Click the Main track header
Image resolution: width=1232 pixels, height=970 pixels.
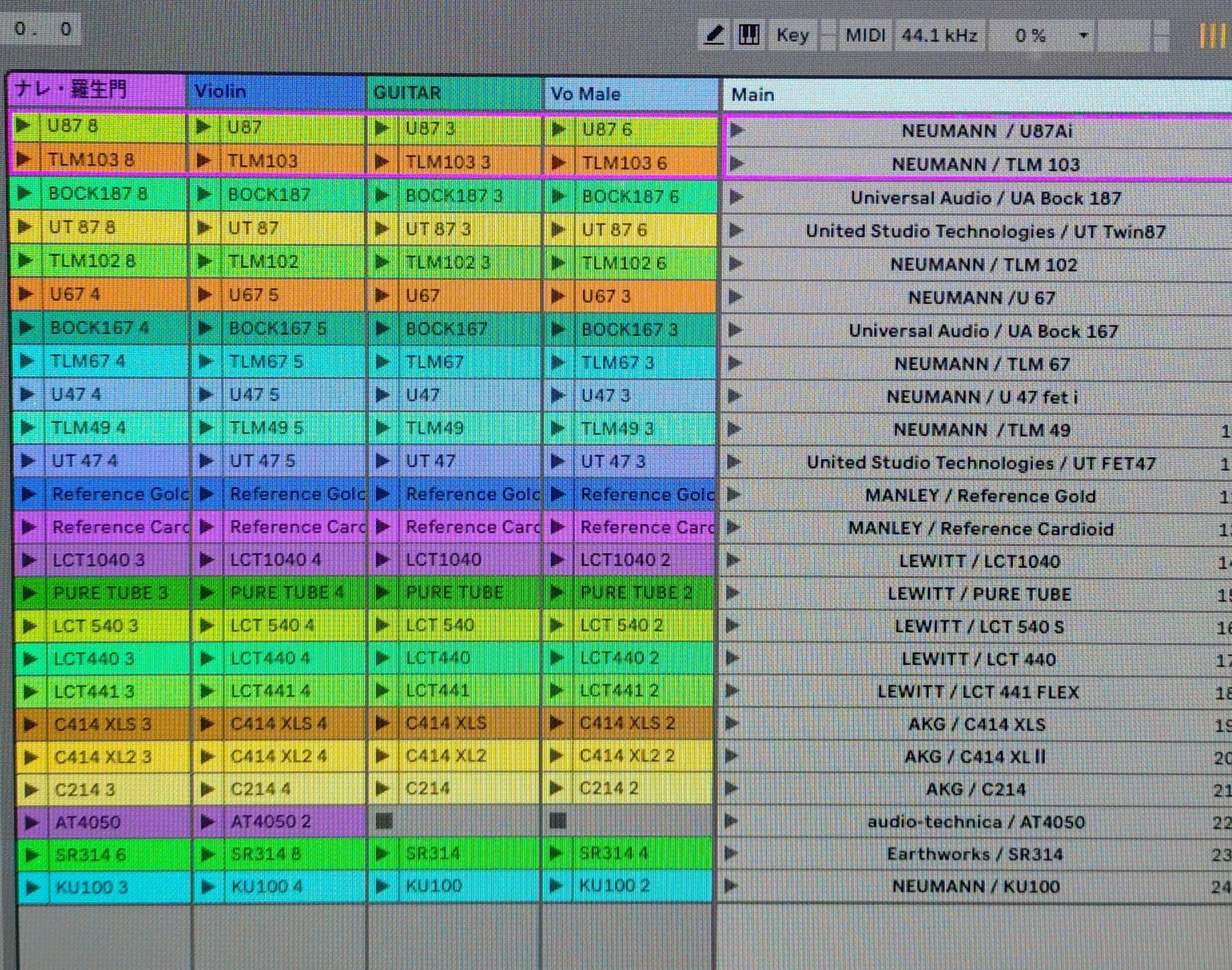click(x=975, y=95)
